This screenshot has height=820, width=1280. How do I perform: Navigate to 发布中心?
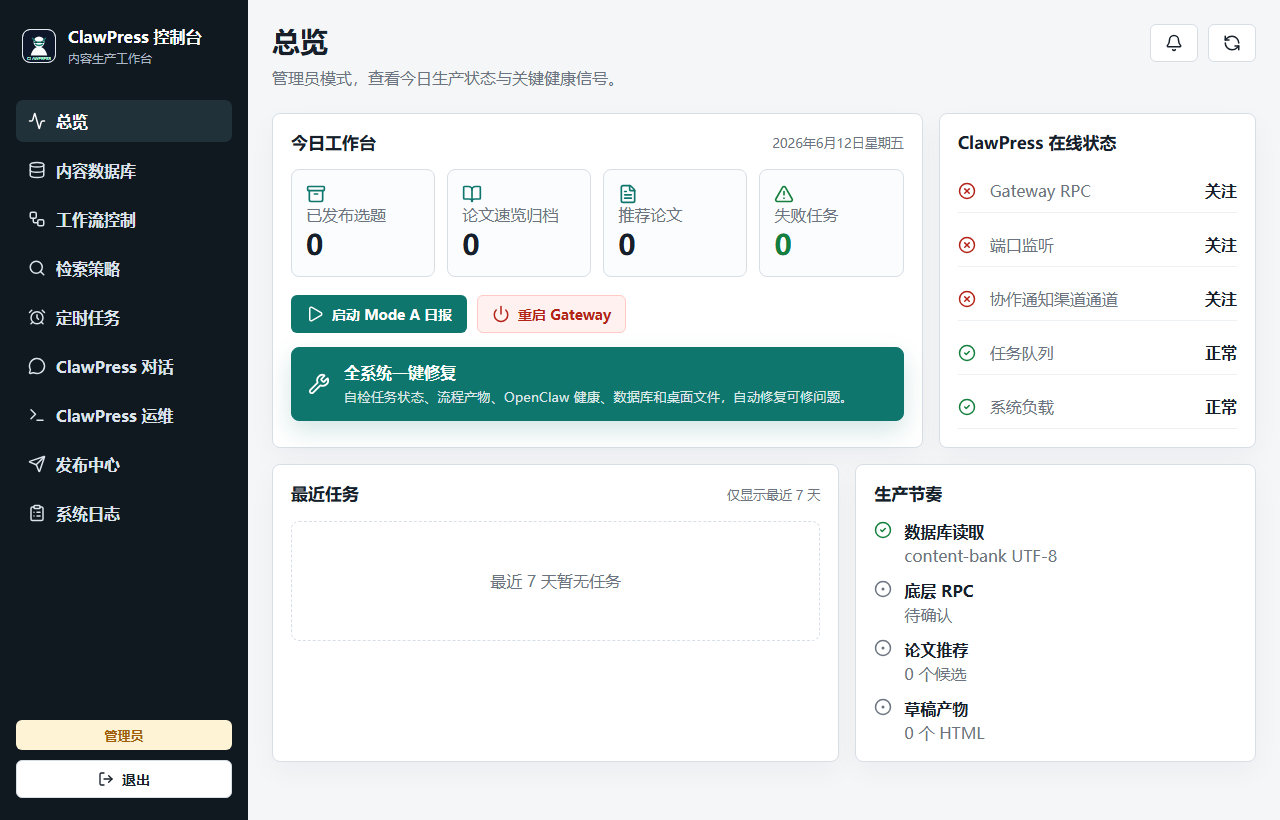pyautogui.click(x=124, y=464)
